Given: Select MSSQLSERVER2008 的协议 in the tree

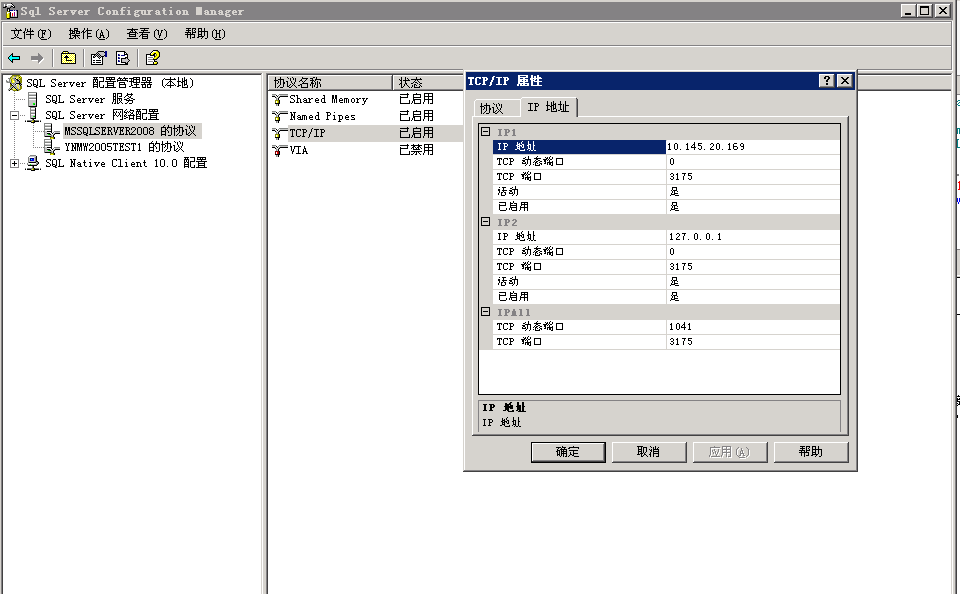Looking at the screenshot, I should 130,130.
